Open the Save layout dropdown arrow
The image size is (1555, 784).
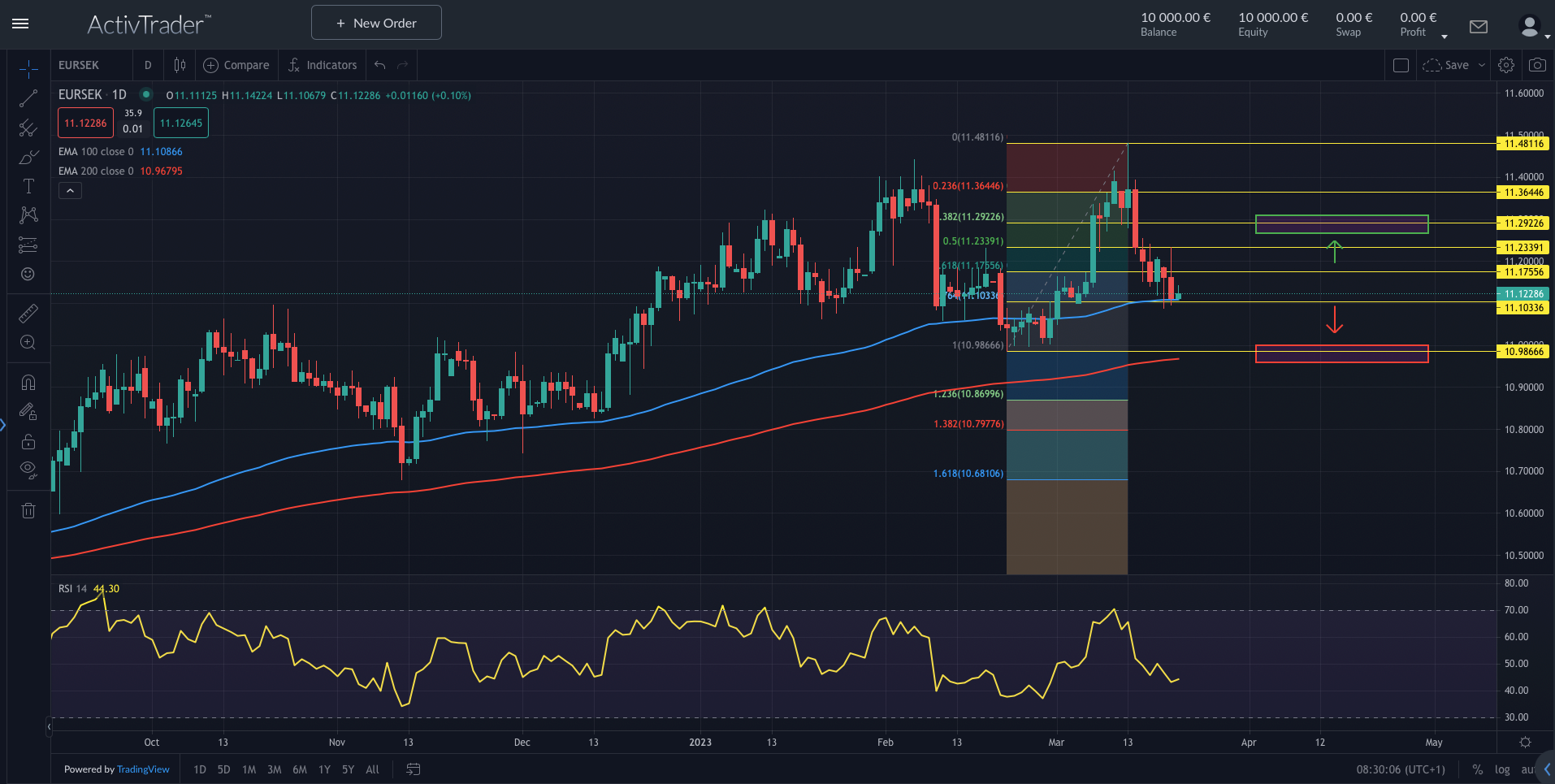point(1482,65)
